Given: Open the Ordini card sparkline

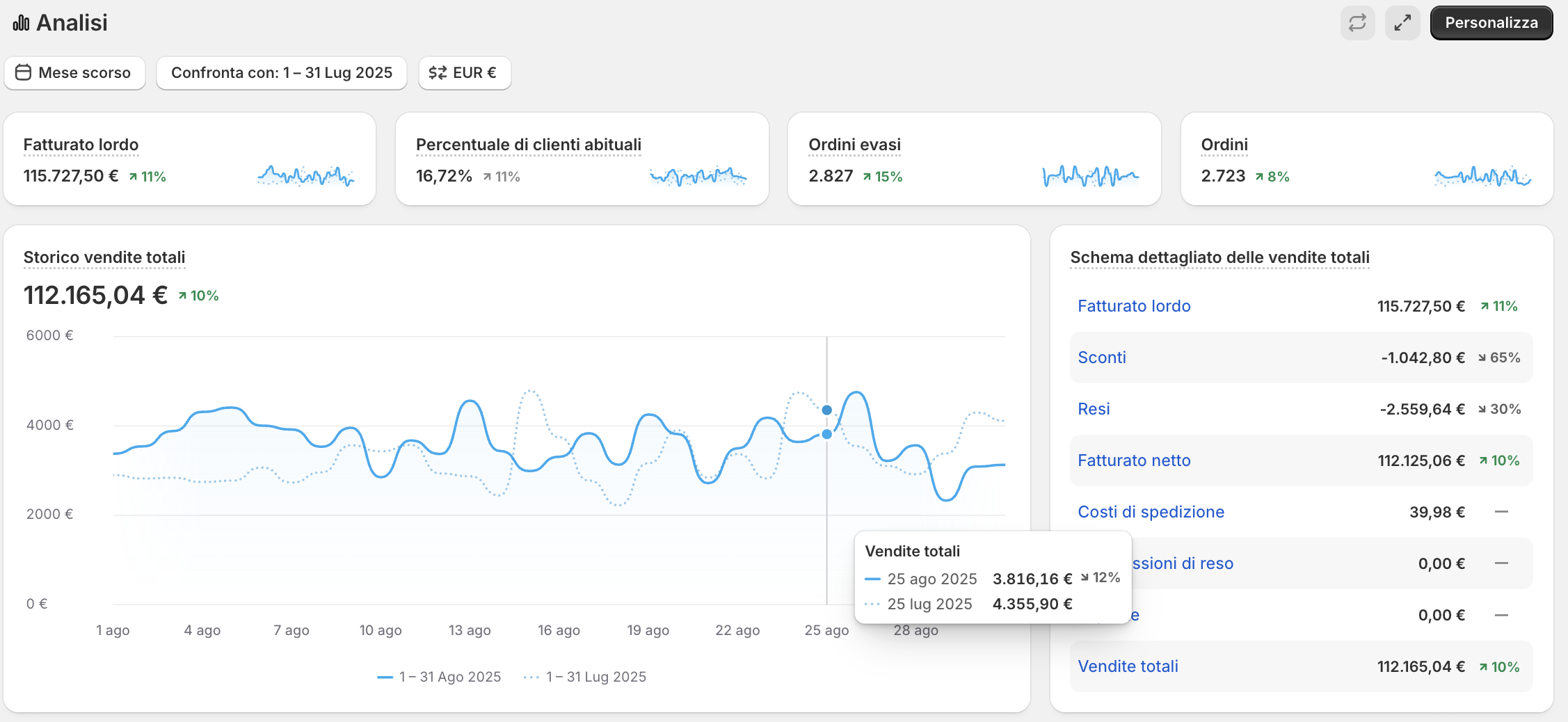Looking at the screenshot, I should point(1483,176).
